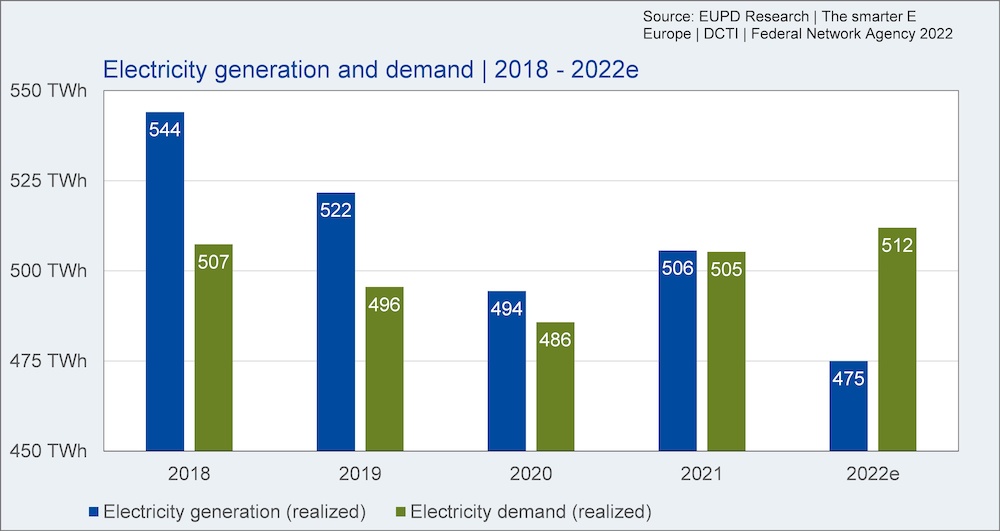Click the blue 2018 generation bar labeled 544

(x=165, y=281)
